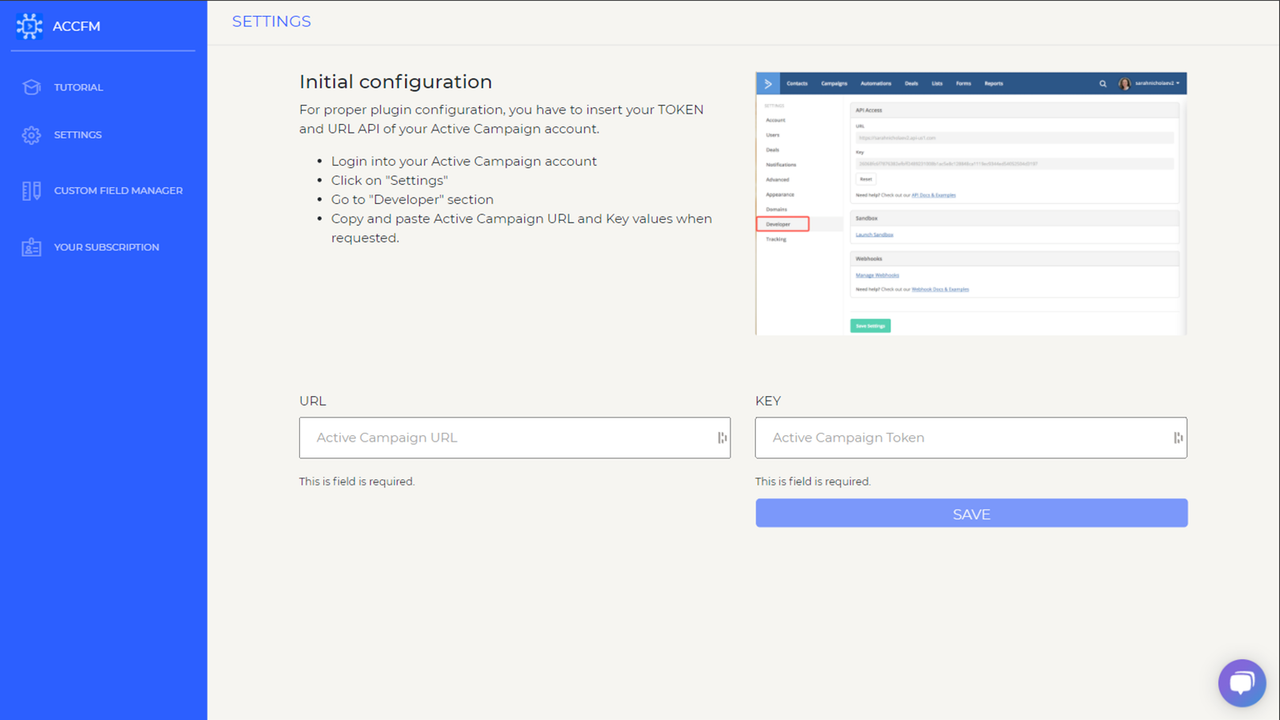Click the Your Subscription badge icon
The height and width of the screenshot is (720, 1280).
[x=31, y=247]
